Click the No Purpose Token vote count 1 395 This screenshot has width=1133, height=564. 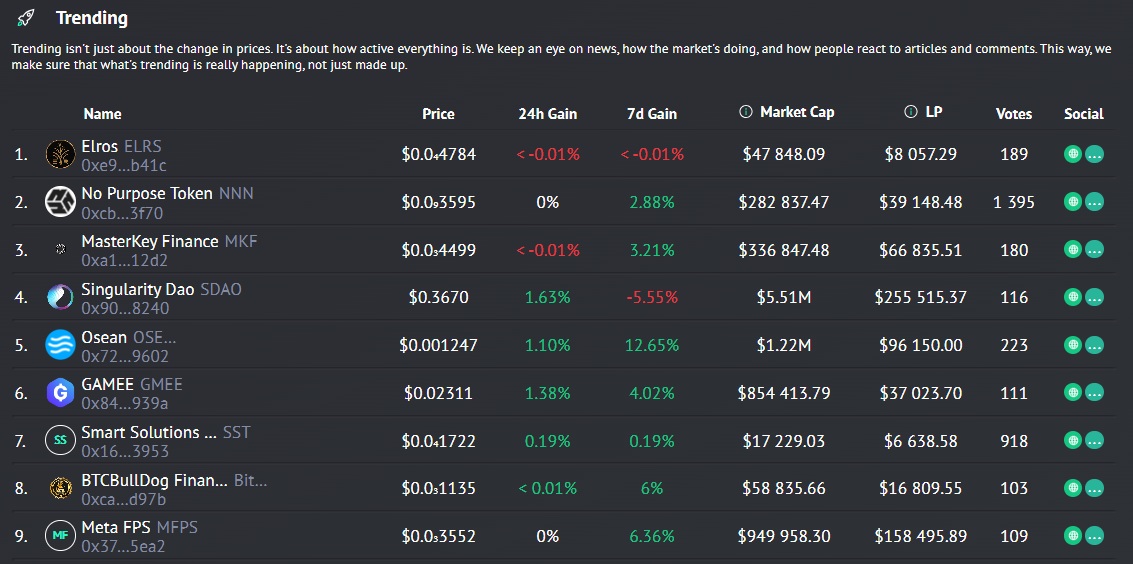pos(1013,202)
